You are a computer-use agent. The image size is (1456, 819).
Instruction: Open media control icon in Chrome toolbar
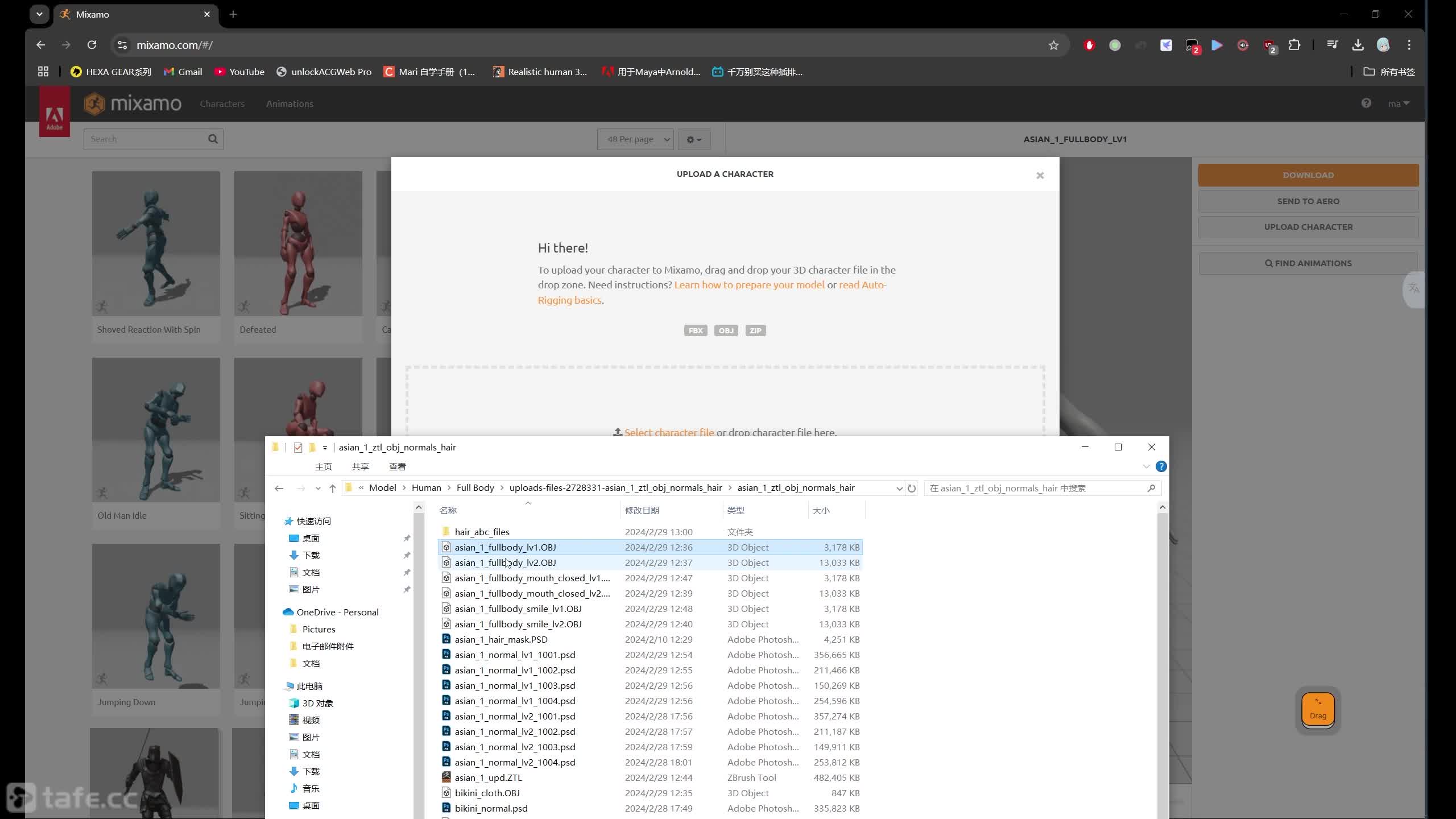coord(1332,45)
